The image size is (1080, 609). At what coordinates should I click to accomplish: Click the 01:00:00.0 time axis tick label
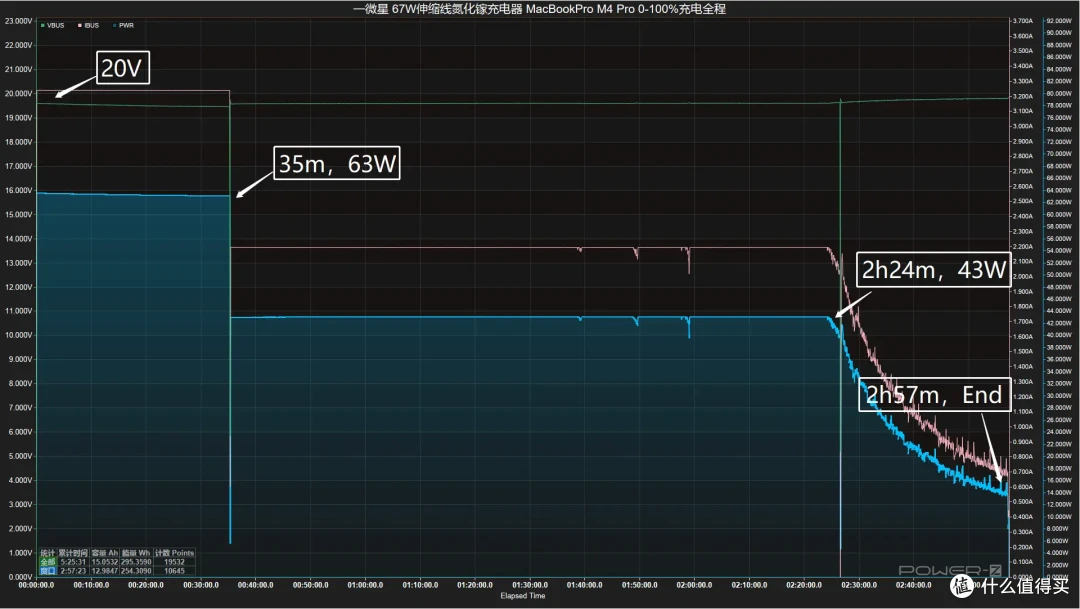pos(365,585)
